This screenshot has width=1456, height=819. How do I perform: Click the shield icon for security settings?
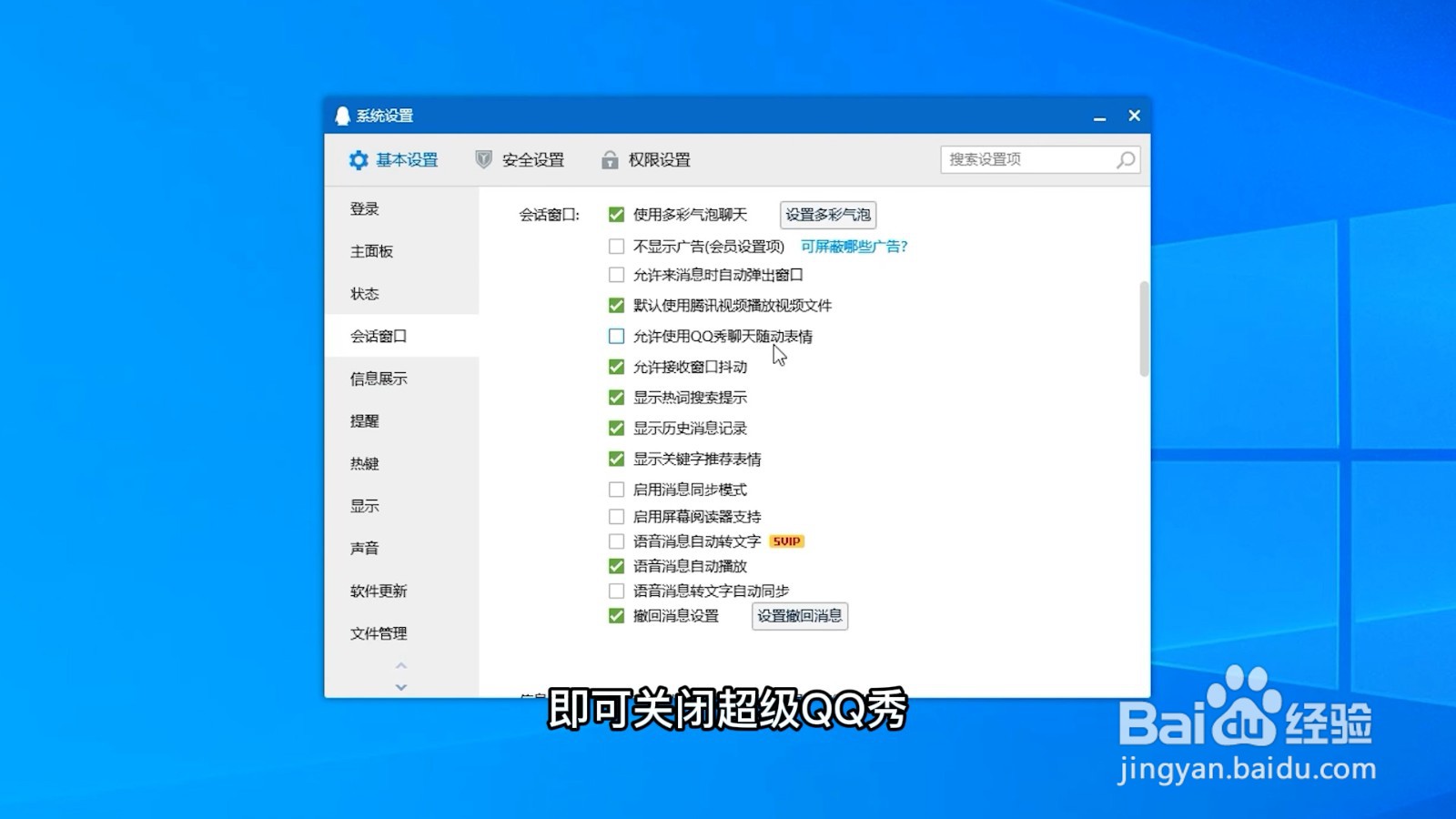pos(484,159)
